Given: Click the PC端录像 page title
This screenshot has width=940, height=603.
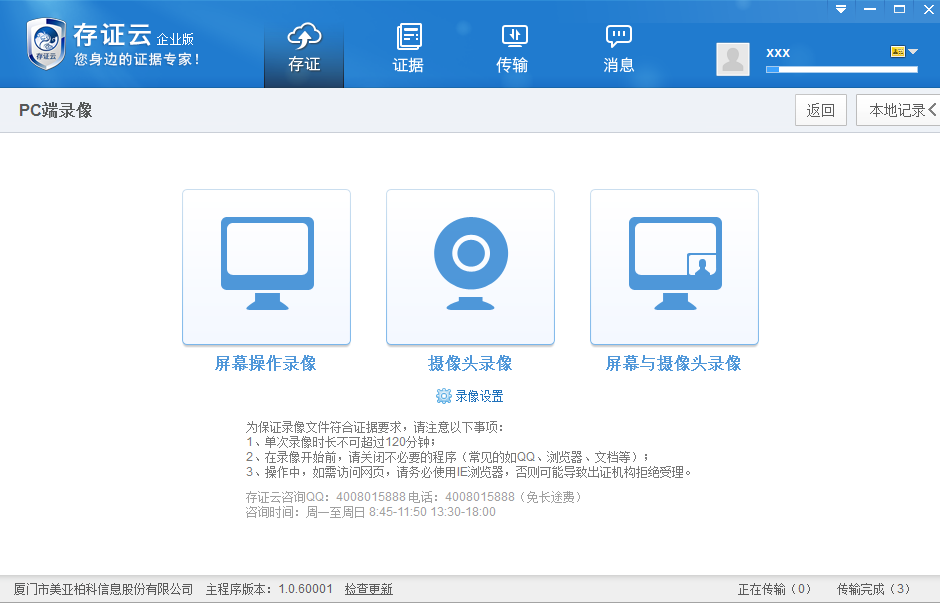Looking at the screenshot, I should 56,110.
